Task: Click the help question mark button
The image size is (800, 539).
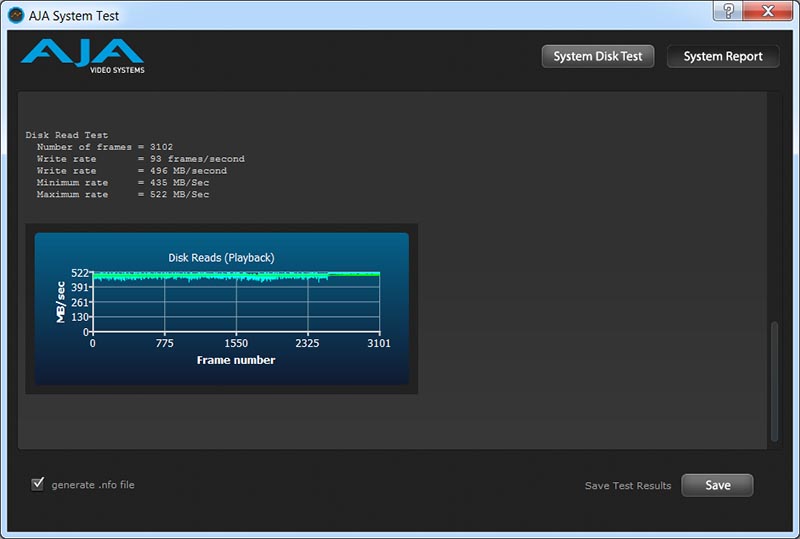Action: (728, 10)
